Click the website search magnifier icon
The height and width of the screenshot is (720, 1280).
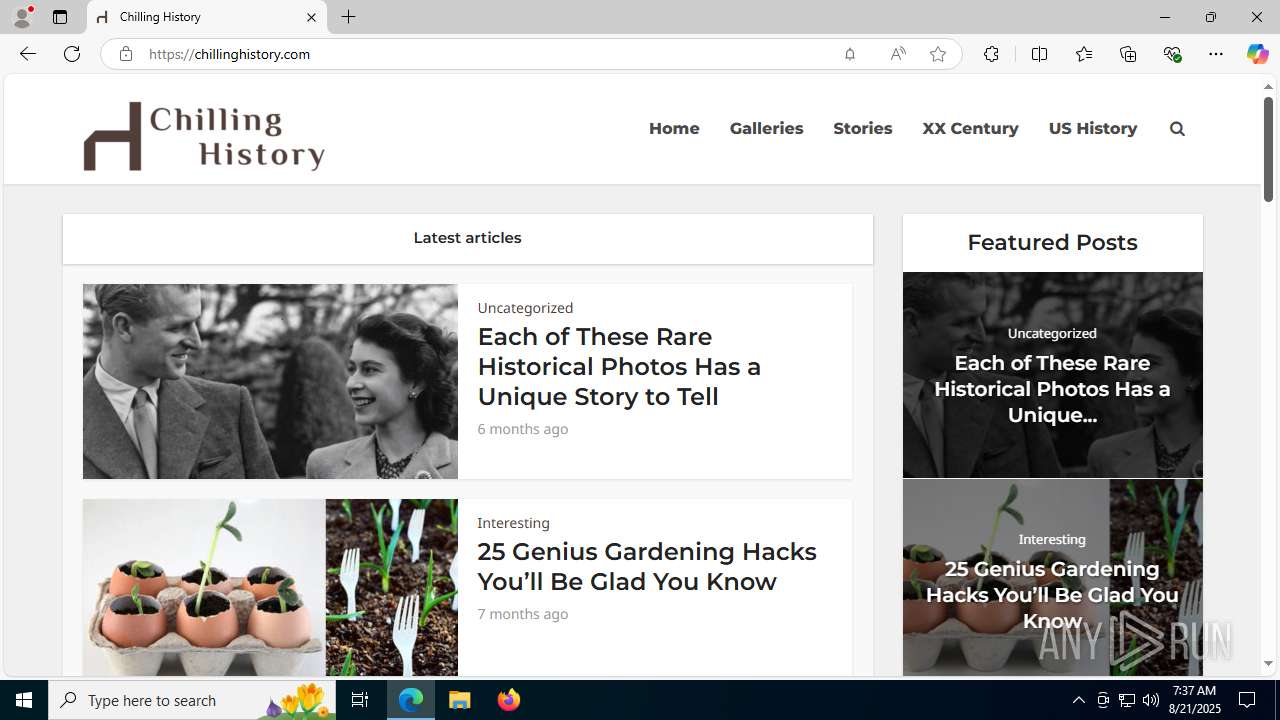[x=1177, y=128]
